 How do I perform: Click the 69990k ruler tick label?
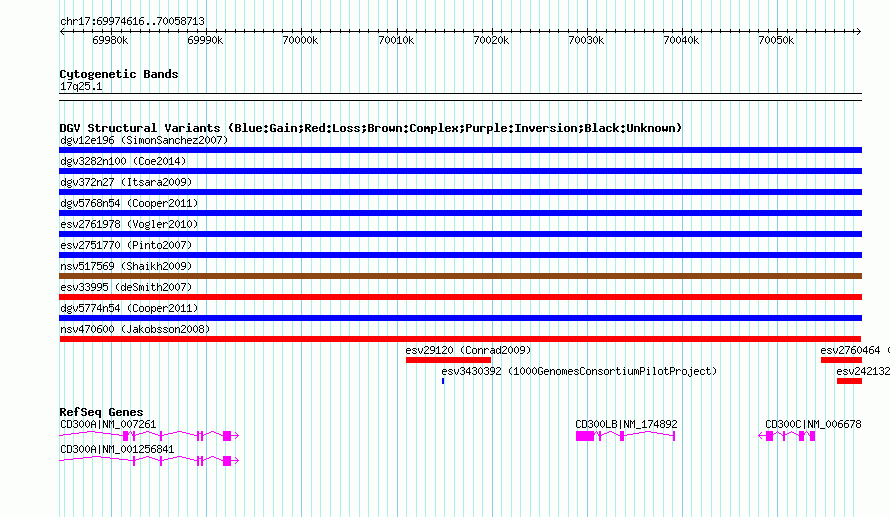pyautogui.click(x=205, y=40)
